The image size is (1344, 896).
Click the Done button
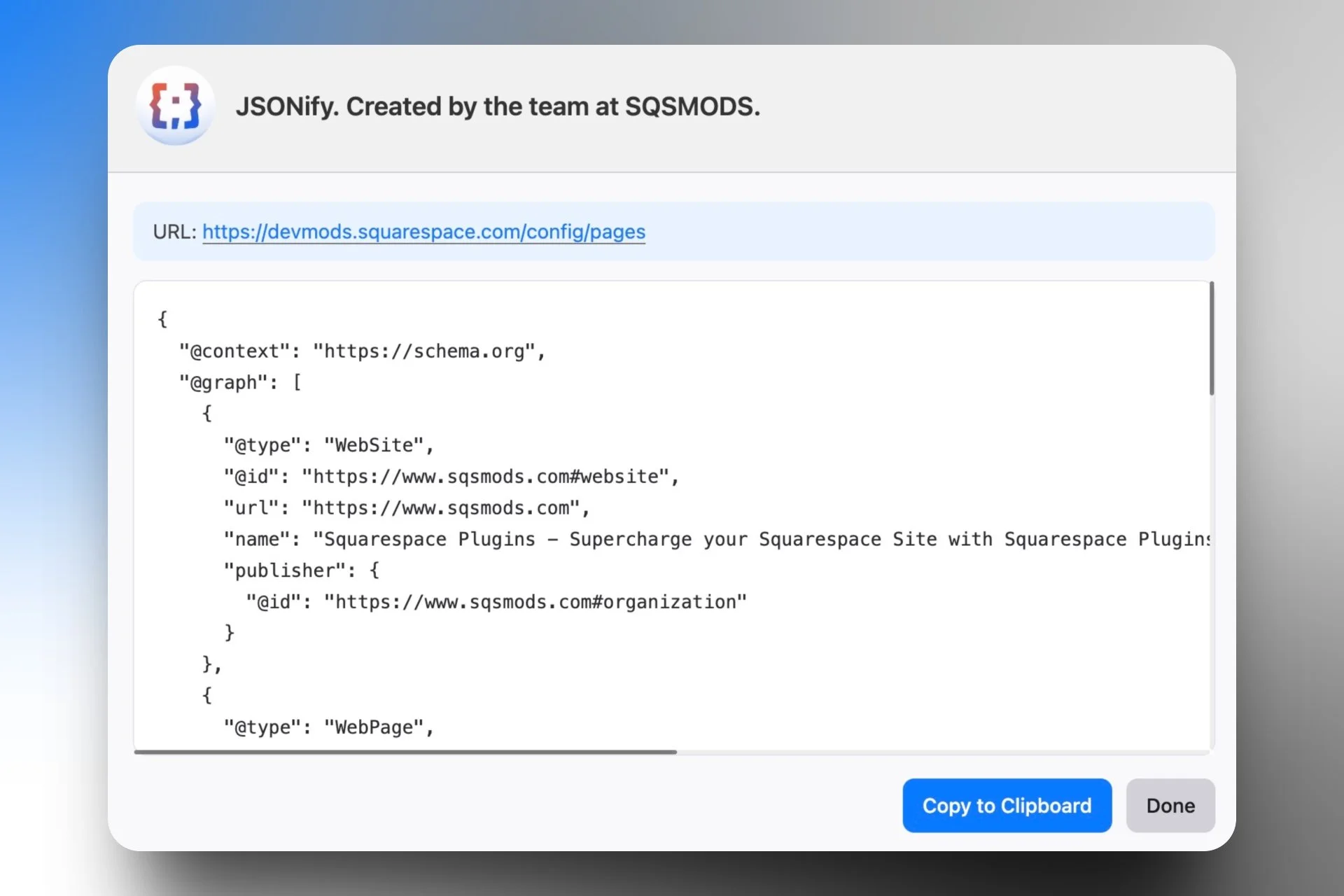click(x=1170, y=806)
